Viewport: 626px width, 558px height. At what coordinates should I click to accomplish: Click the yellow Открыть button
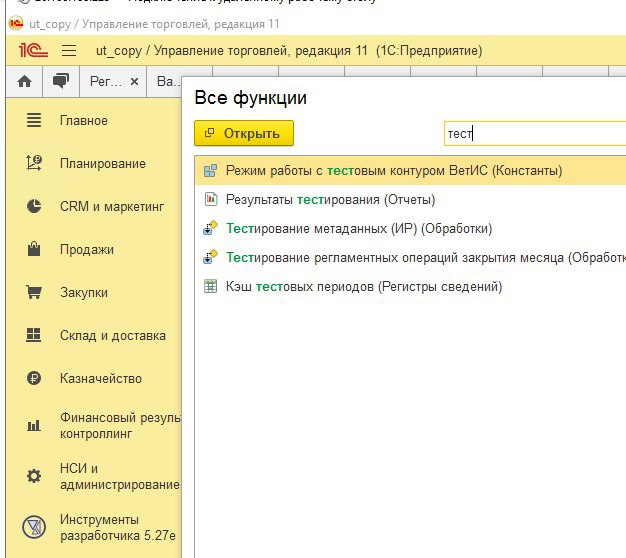pos(244,133)
